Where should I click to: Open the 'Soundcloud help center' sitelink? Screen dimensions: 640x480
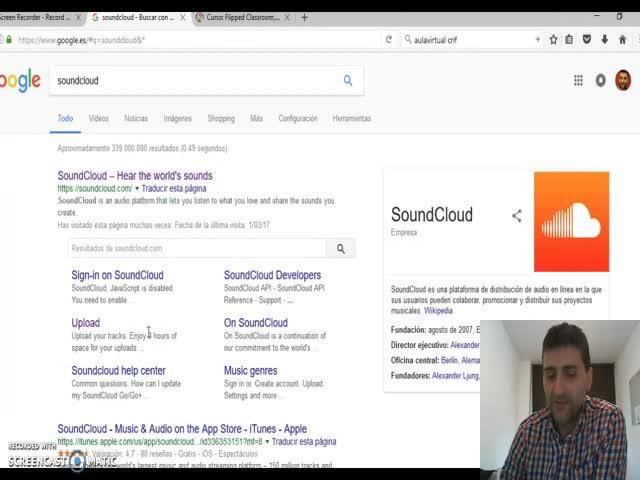click(118, 371)
